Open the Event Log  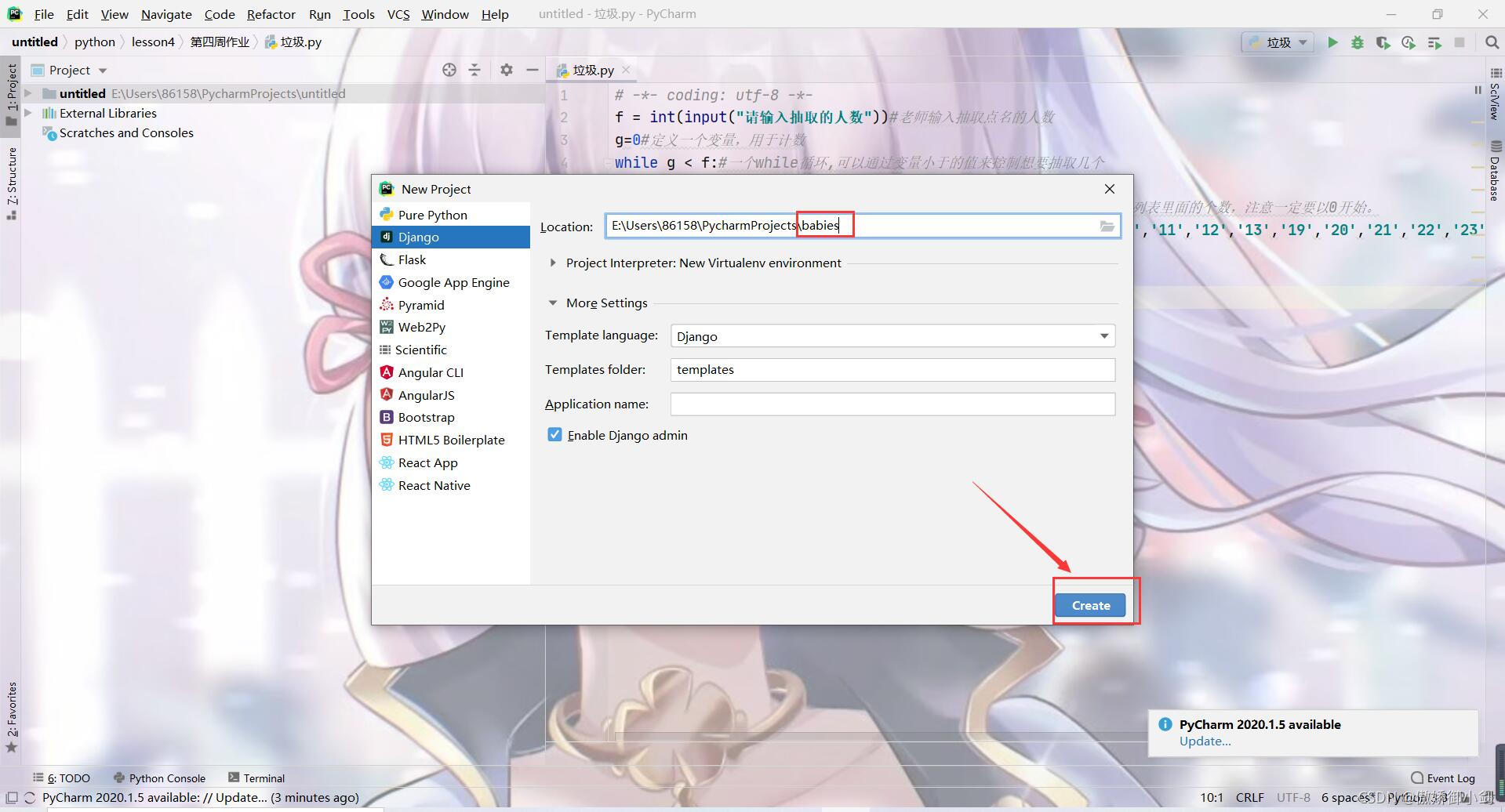coord(1443,778)
